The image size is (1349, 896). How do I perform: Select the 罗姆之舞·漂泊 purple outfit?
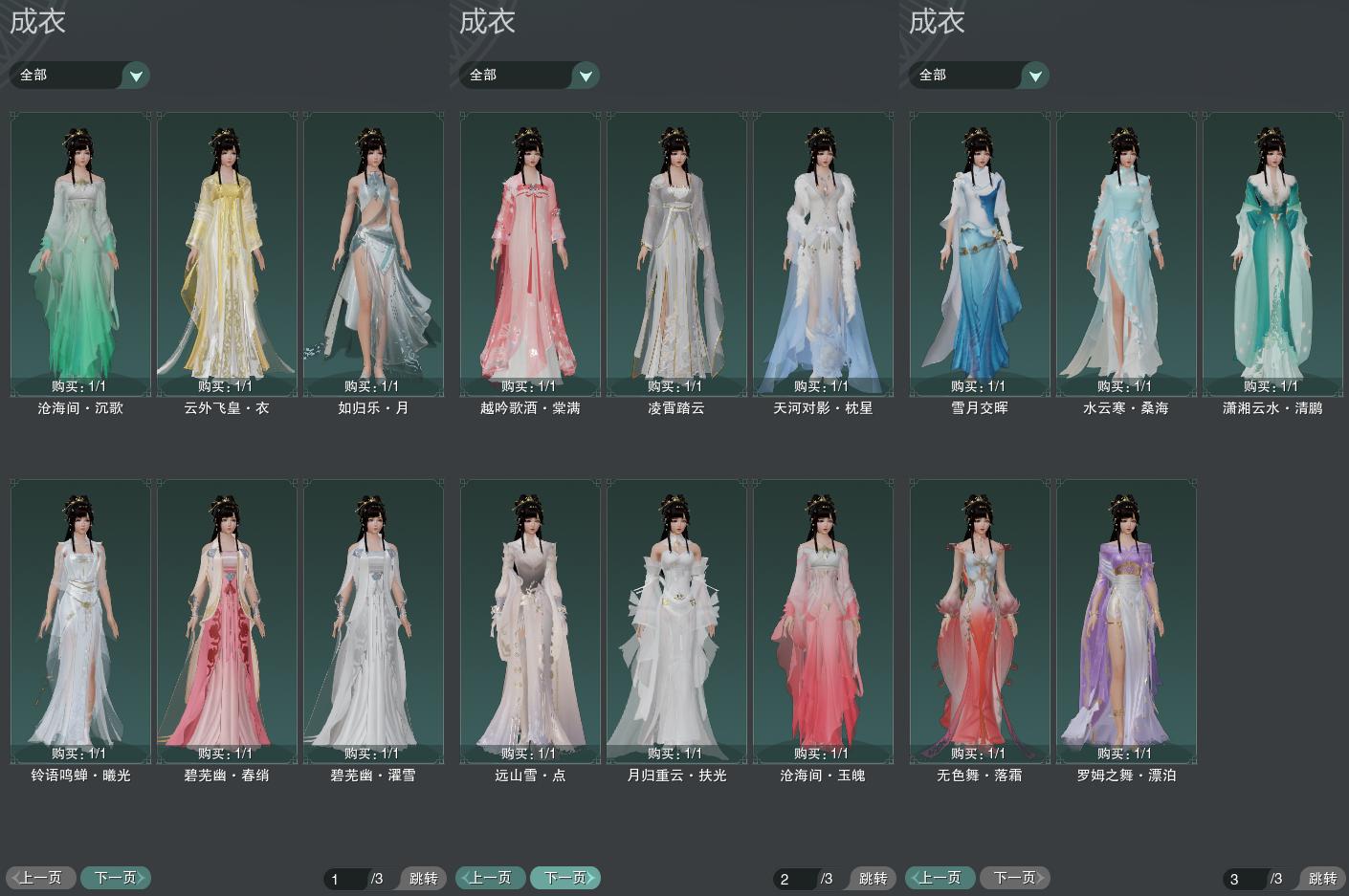coord(1126,622)
